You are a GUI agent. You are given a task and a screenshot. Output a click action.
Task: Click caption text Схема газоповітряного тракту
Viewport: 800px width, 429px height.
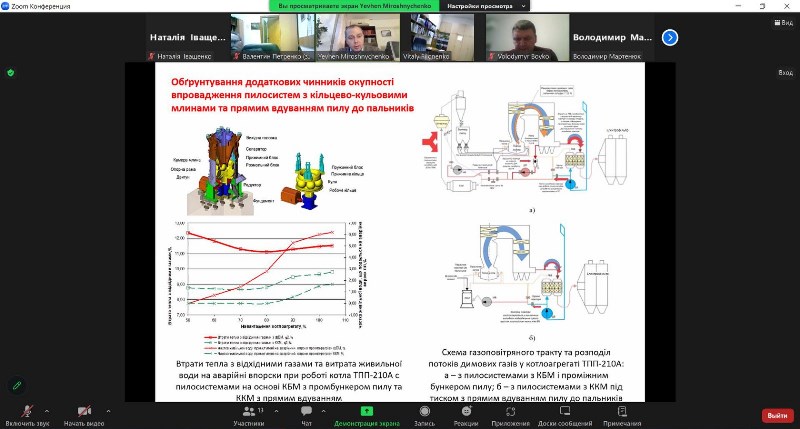point(526,375)
